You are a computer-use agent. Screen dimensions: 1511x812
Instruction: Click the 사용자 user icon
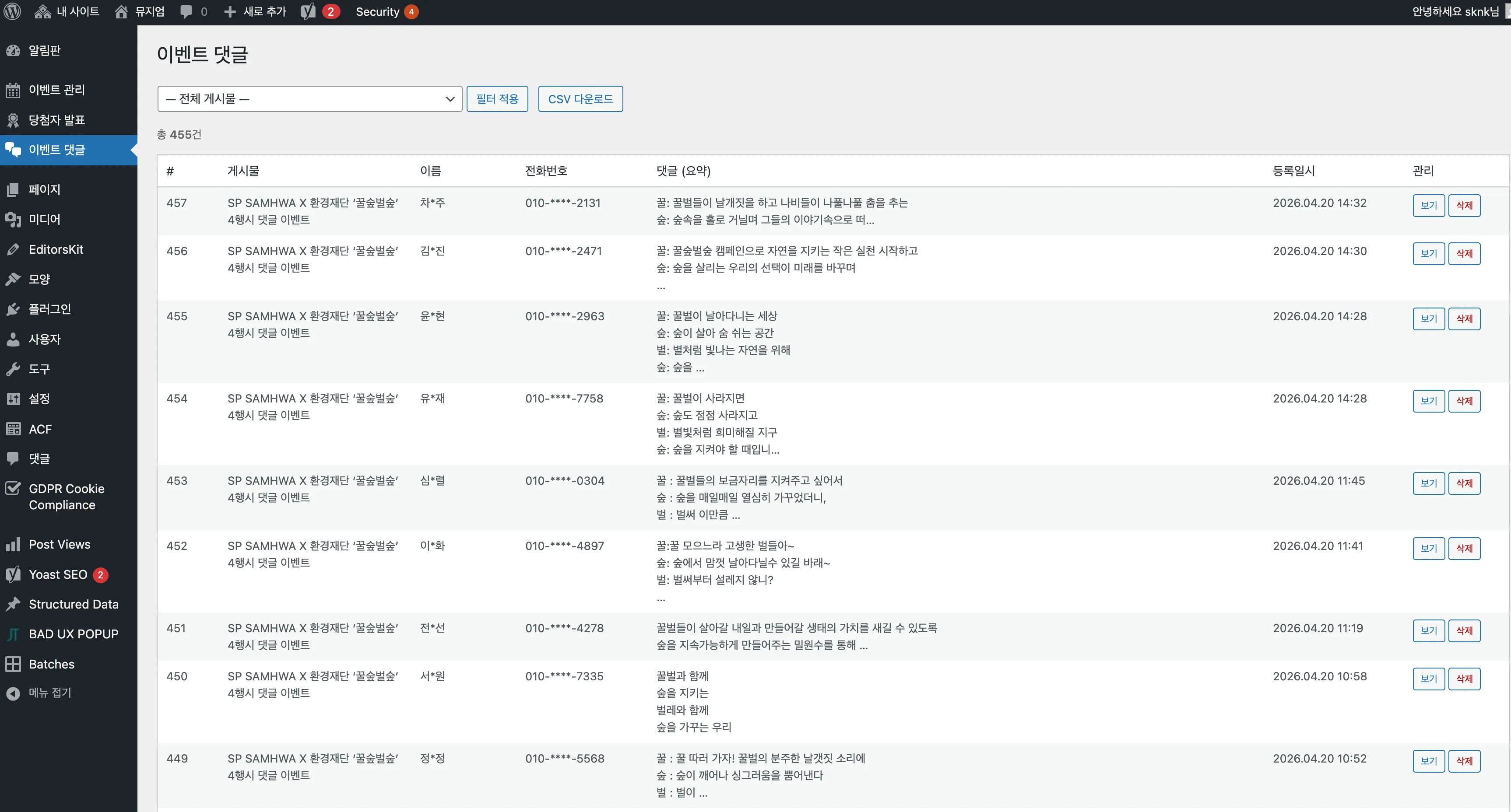point(13,339)
